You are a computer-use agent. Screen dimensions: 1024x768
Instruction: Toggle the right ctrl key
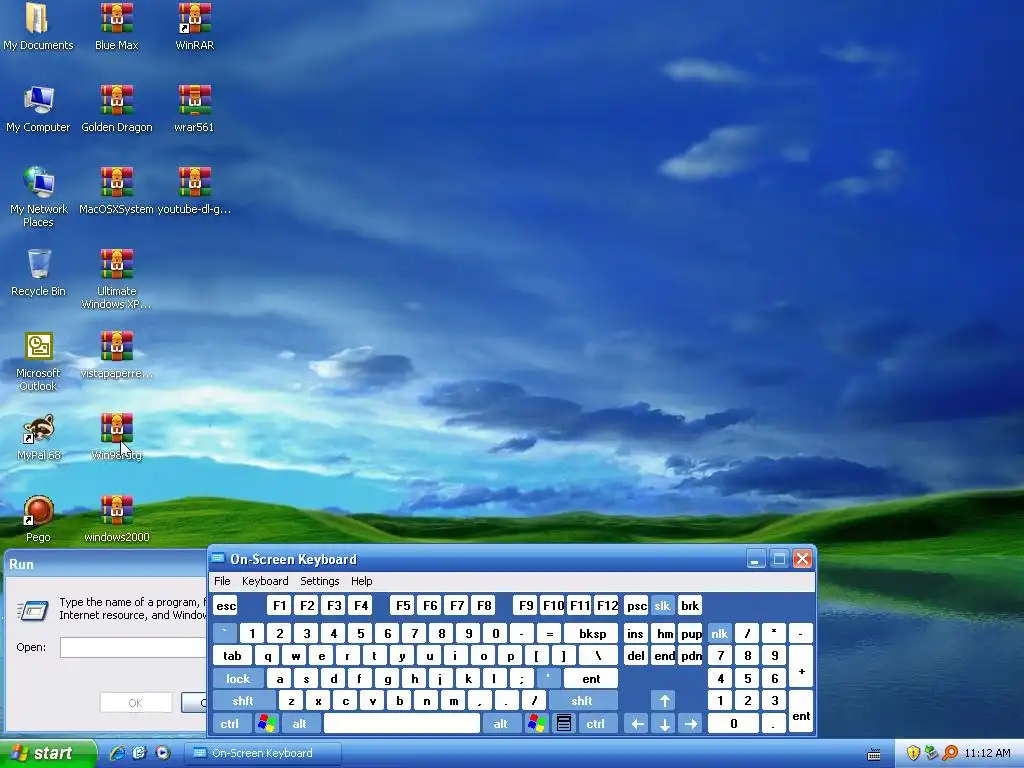pyautogui.click(x=596, y=724)
